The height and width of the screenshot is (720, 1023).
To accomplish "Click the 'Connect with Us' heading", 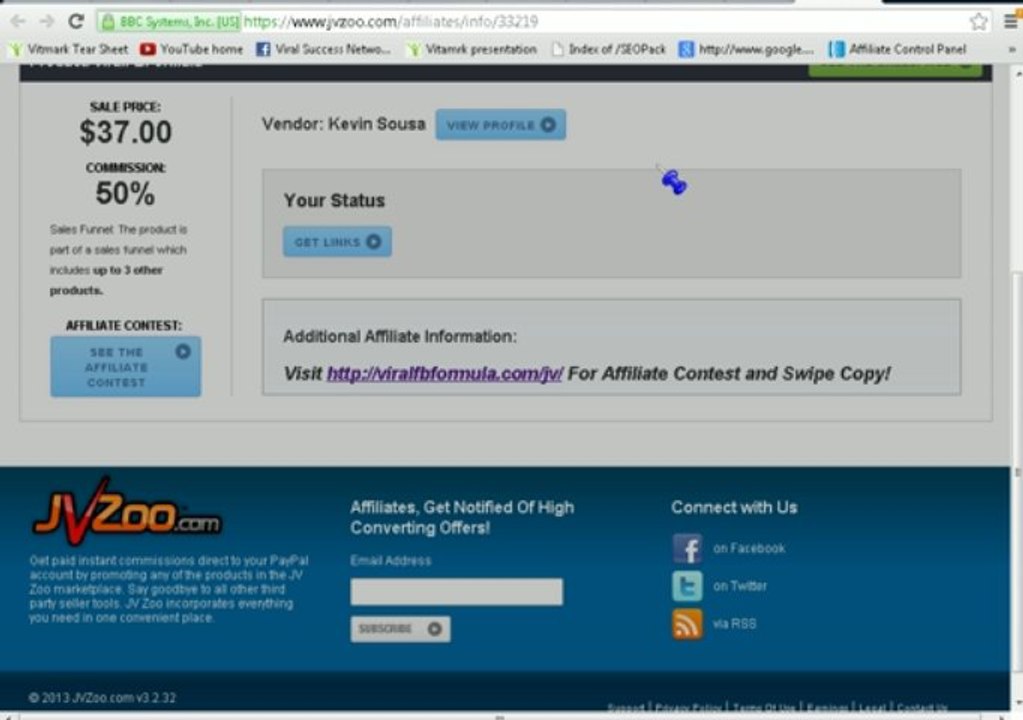I will (734, 507).
